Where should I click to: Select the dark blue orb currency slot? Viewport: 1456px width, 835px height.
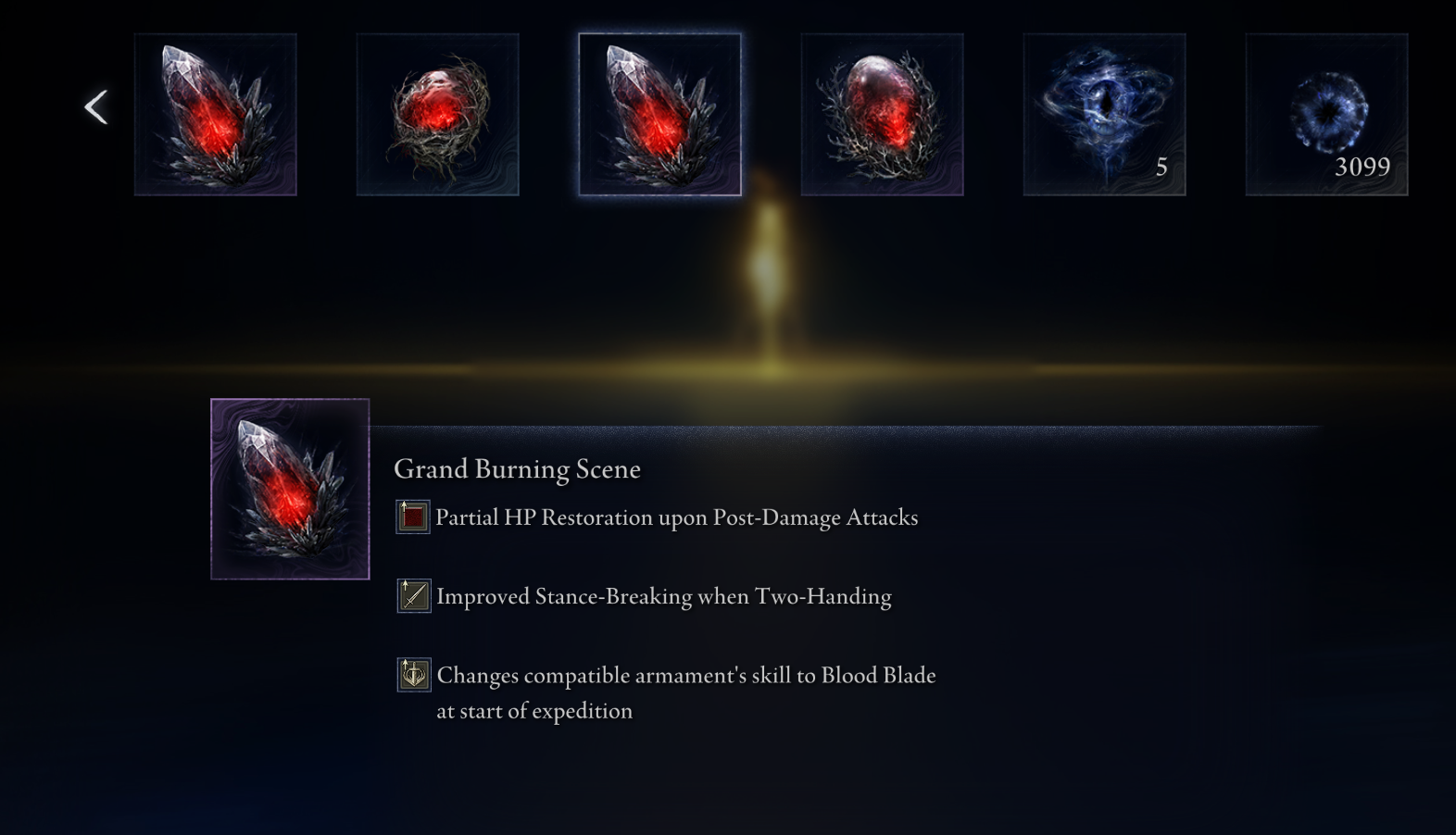click(x=1327, y=115)
